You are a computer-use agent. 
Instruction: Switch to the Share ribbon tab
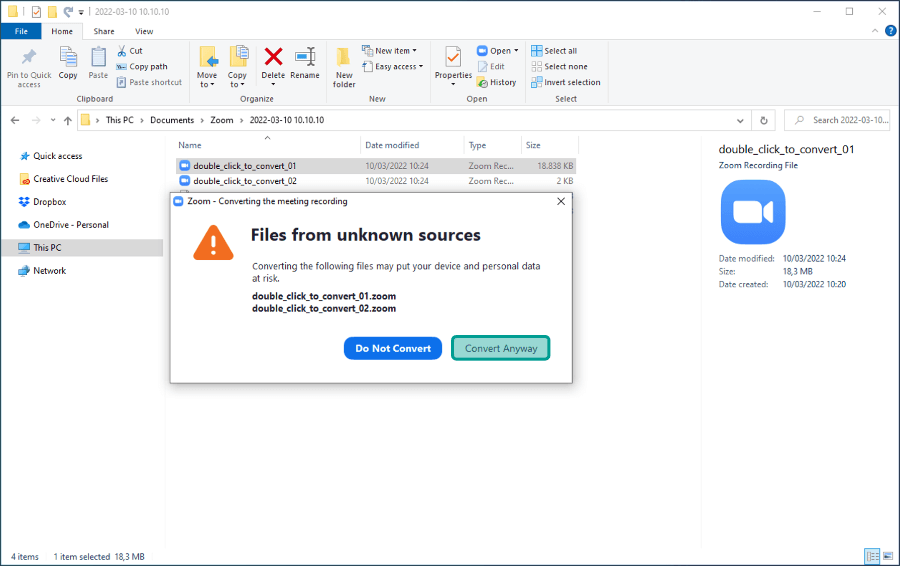tap(104, 31)
